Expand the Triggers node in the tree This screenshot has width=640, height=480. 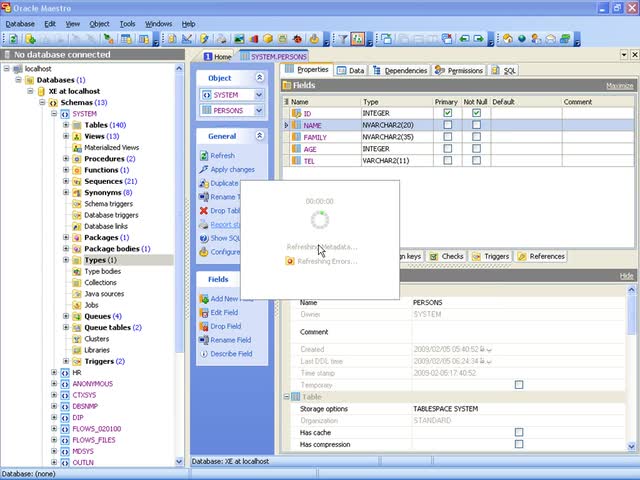[66, 361]
